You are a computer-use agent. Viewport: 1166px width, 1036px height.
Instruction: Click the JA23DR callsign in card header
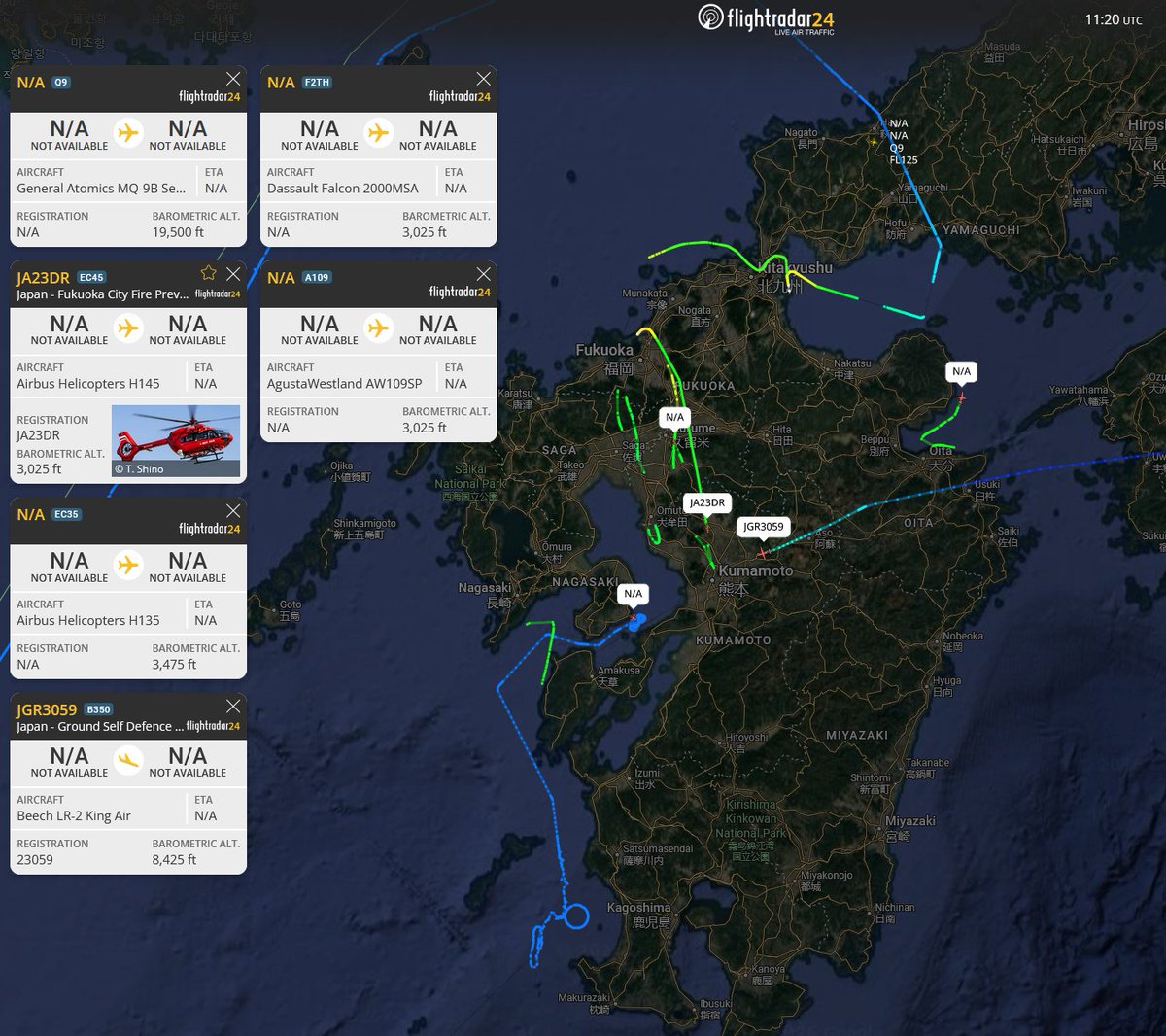point(43,278)
